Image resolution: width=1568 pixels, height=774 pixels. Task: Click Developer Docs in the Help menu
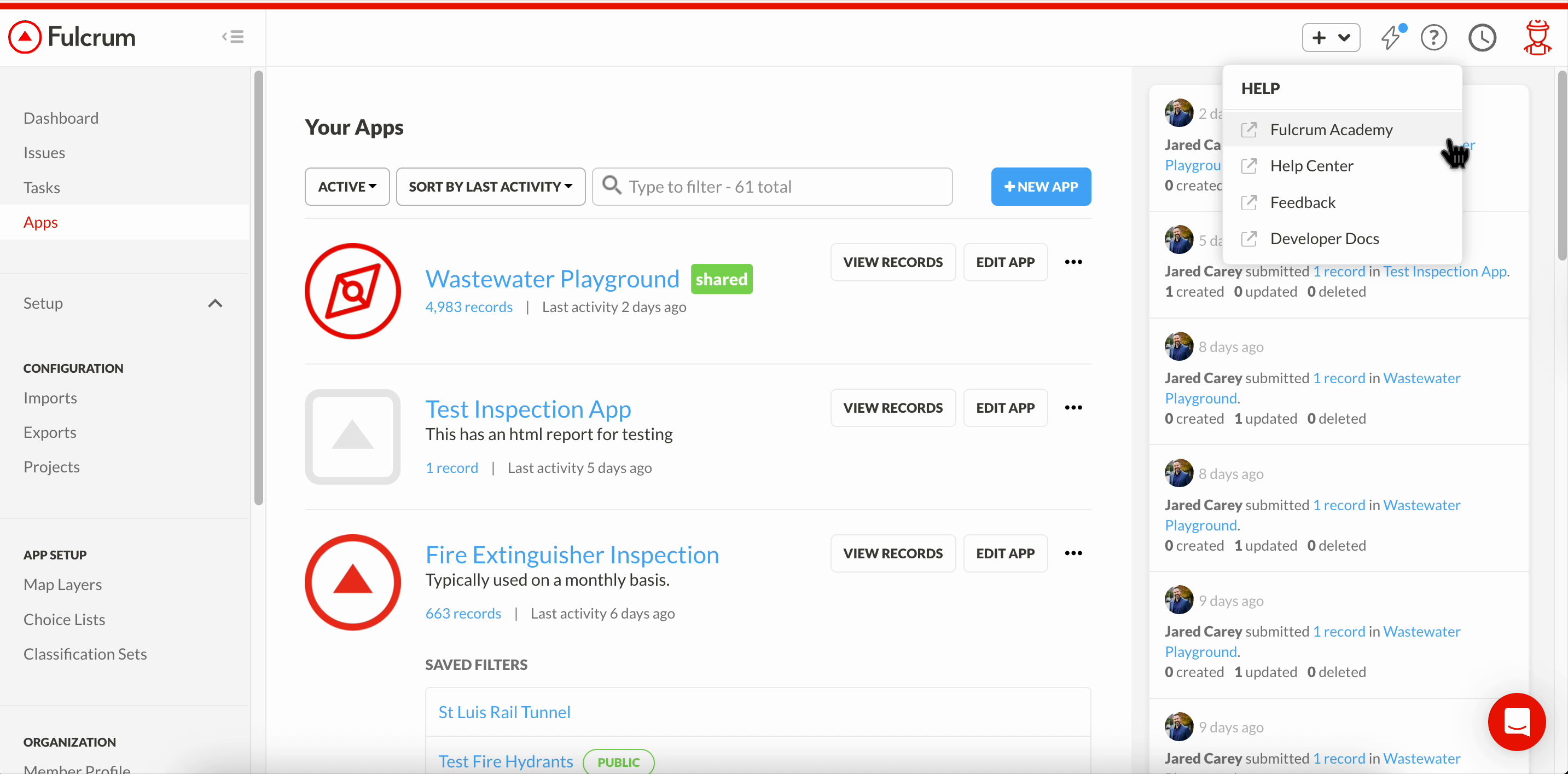[x=1325, y=238]
